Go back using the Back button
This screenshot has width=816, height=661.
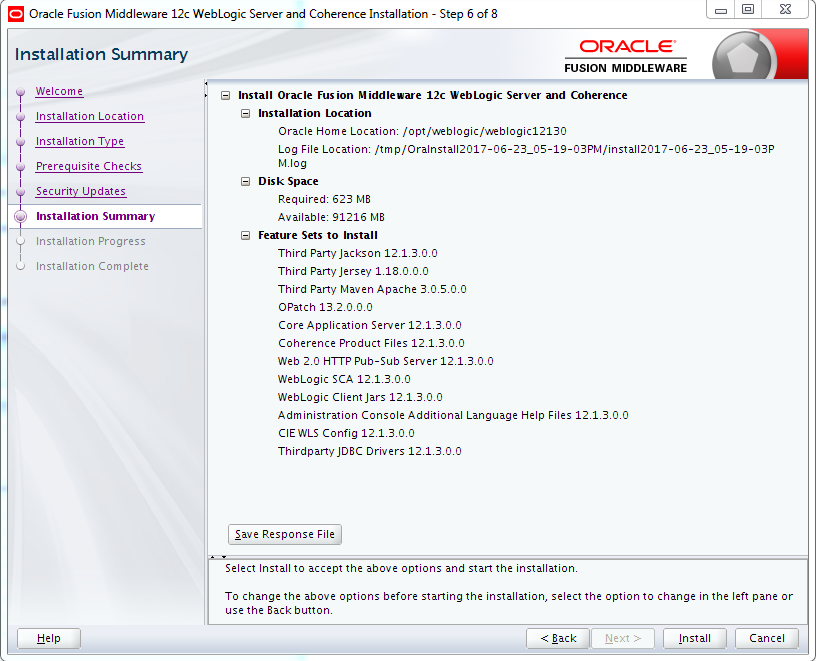pyautogui.click(x=558, y=639)
